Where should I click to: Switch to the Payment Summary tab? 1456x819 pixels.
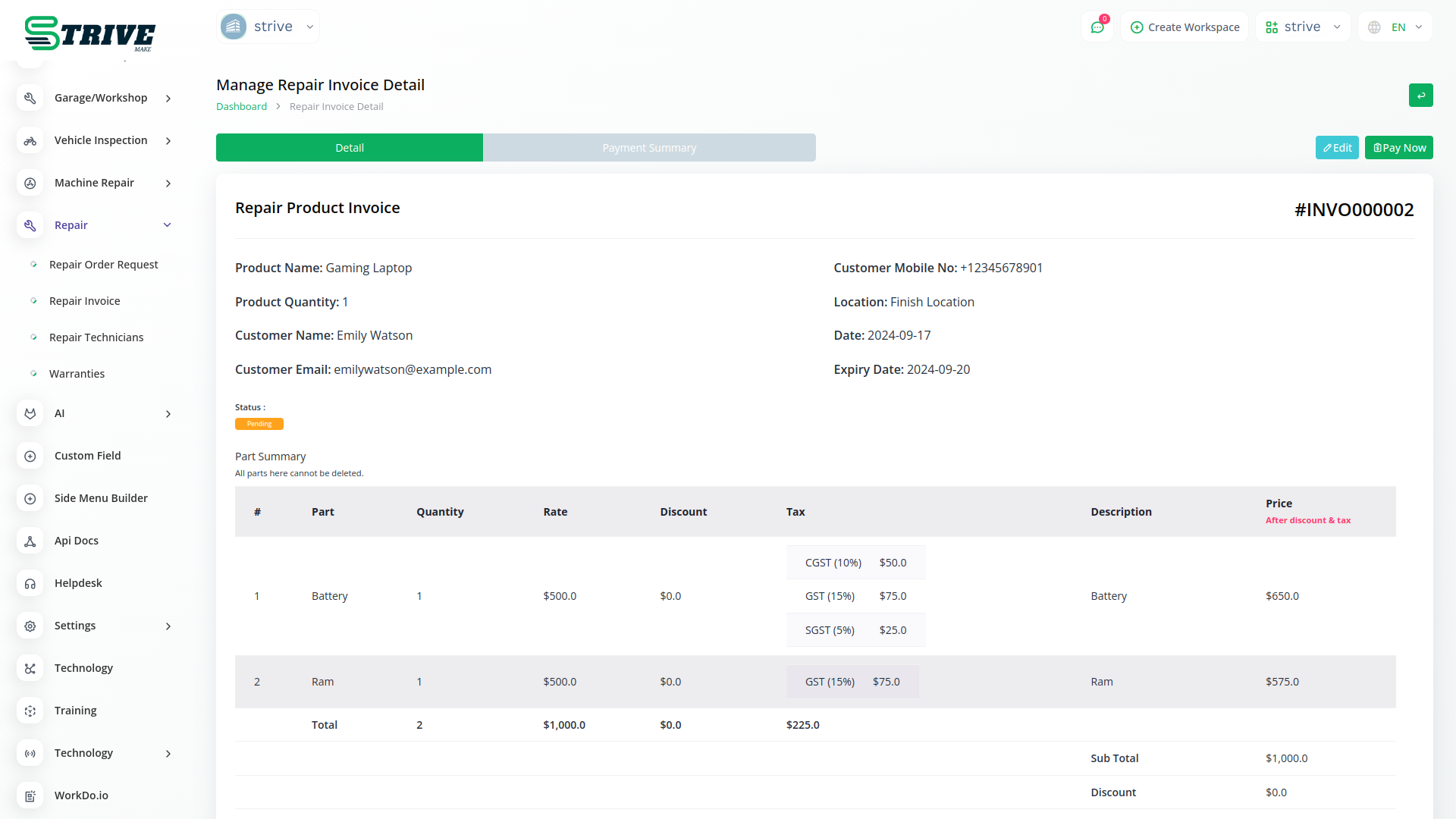[x=649, y=148]
